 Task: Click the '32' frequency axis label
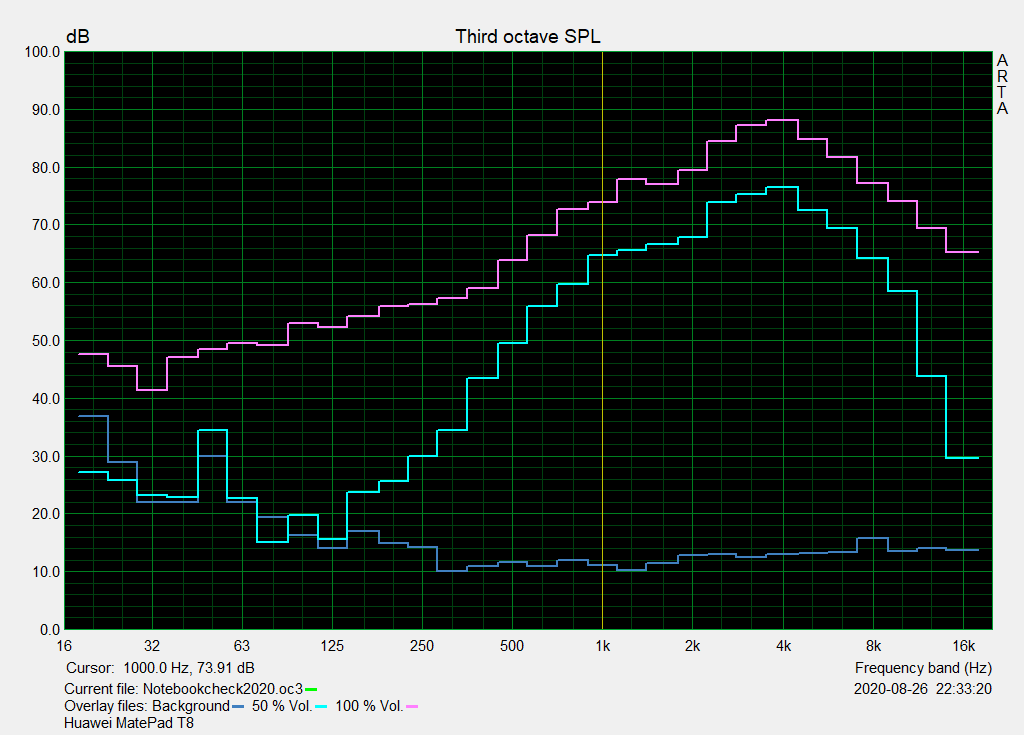(x=152, y=646)
